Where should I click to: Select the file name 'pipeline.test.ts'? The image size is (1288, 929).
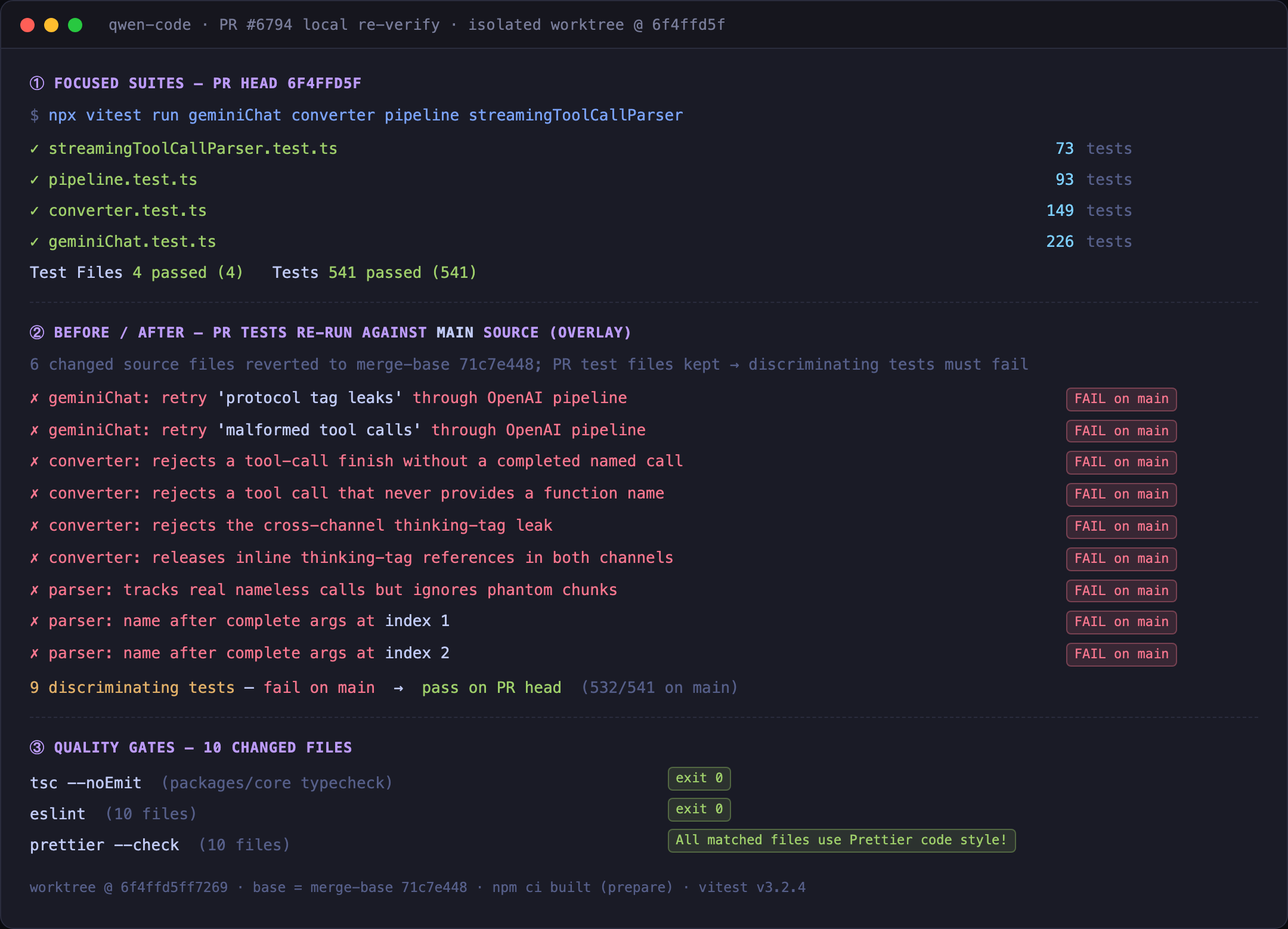pos(123,179)
